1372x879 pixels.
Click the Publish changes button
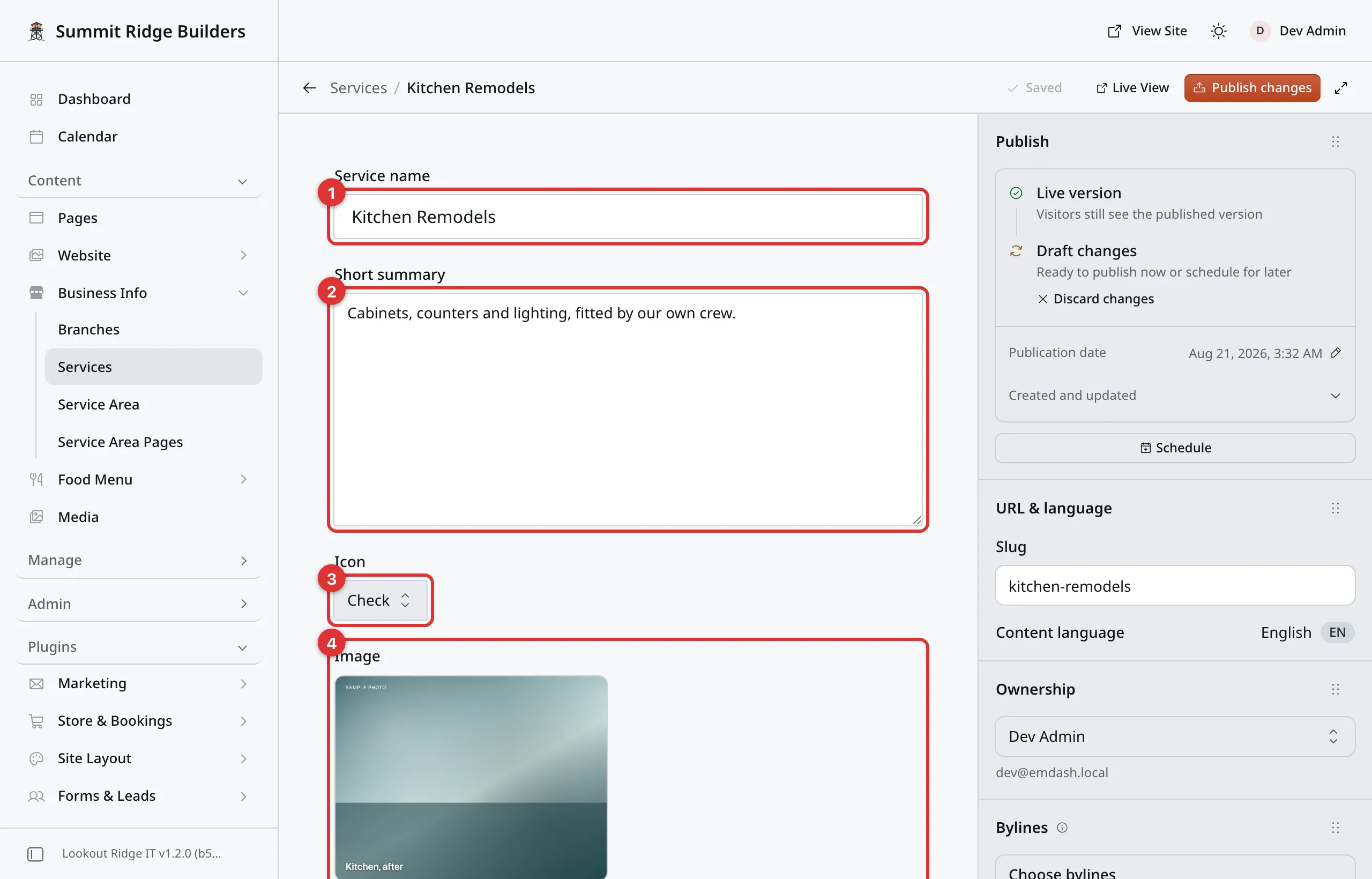(1252, 88)
